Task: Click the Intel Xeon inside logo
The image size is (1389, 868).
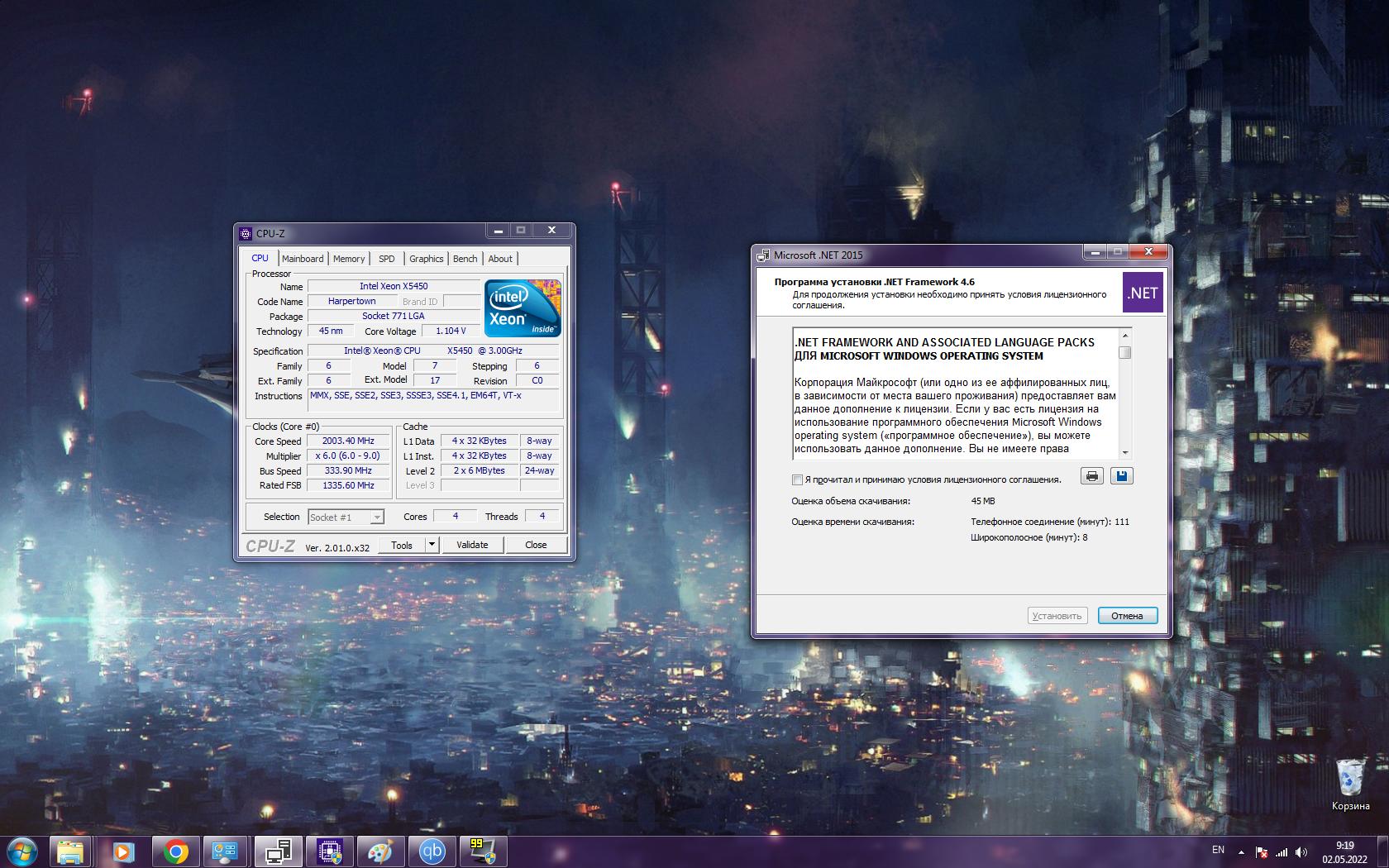Action: 523,308
